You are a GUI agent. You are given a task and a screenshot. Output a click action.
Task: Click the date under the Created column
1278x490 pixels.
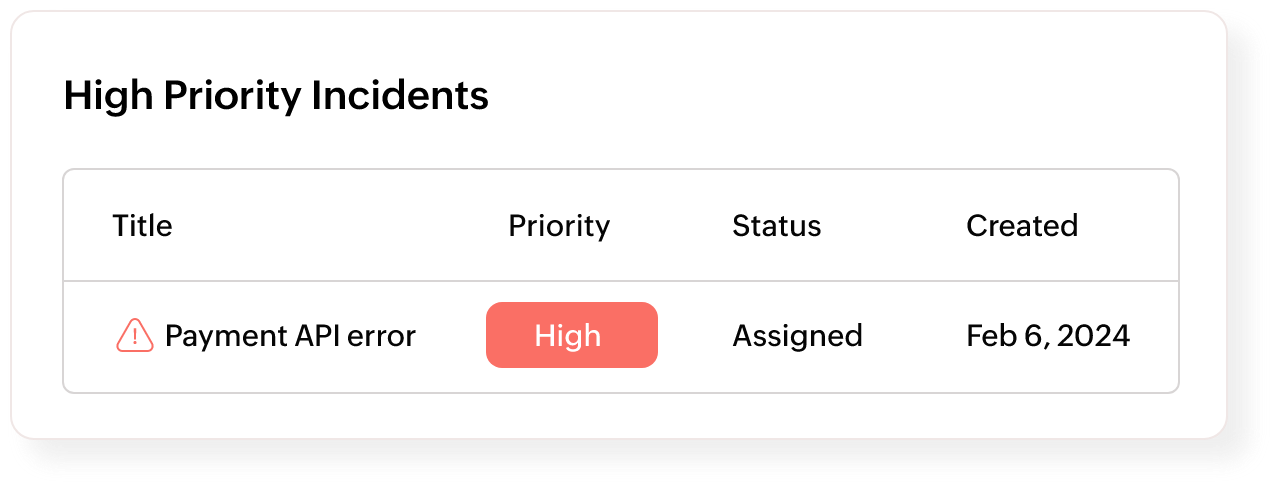[x=1047, y=336]
